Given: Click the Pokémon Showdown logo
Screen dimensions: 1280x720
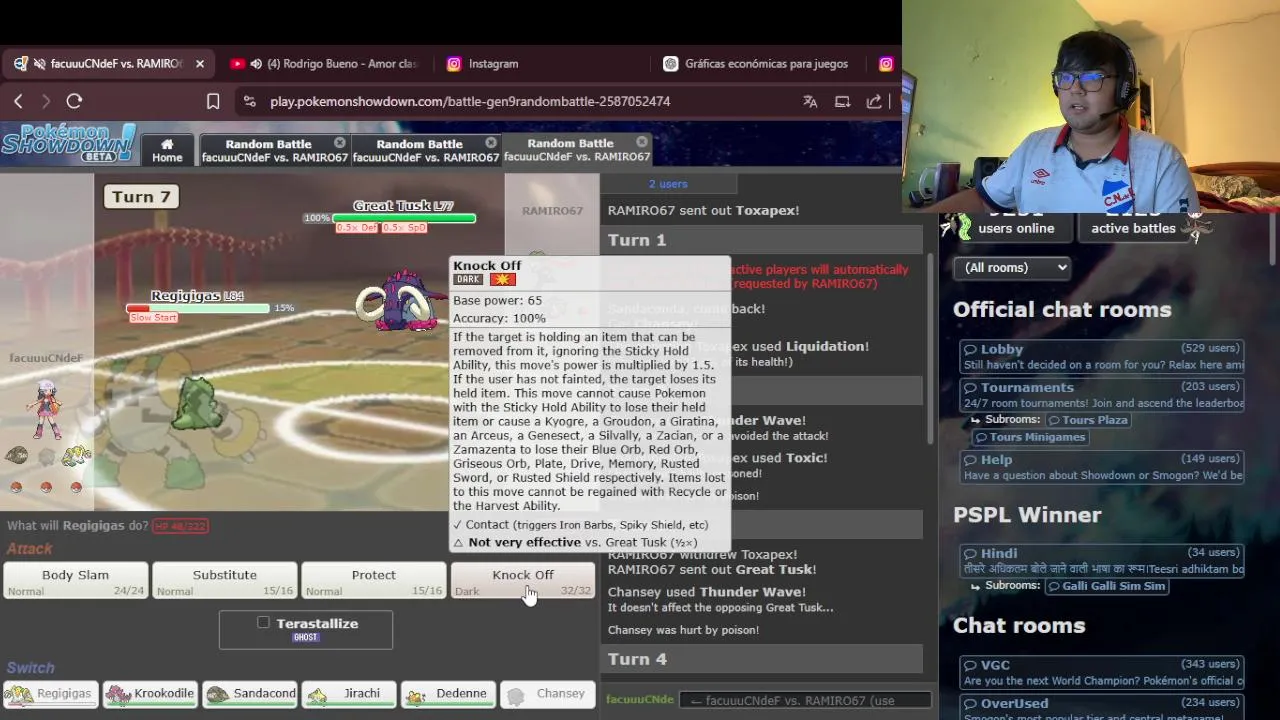Looking at the screenshot, I should pos(68,143).
